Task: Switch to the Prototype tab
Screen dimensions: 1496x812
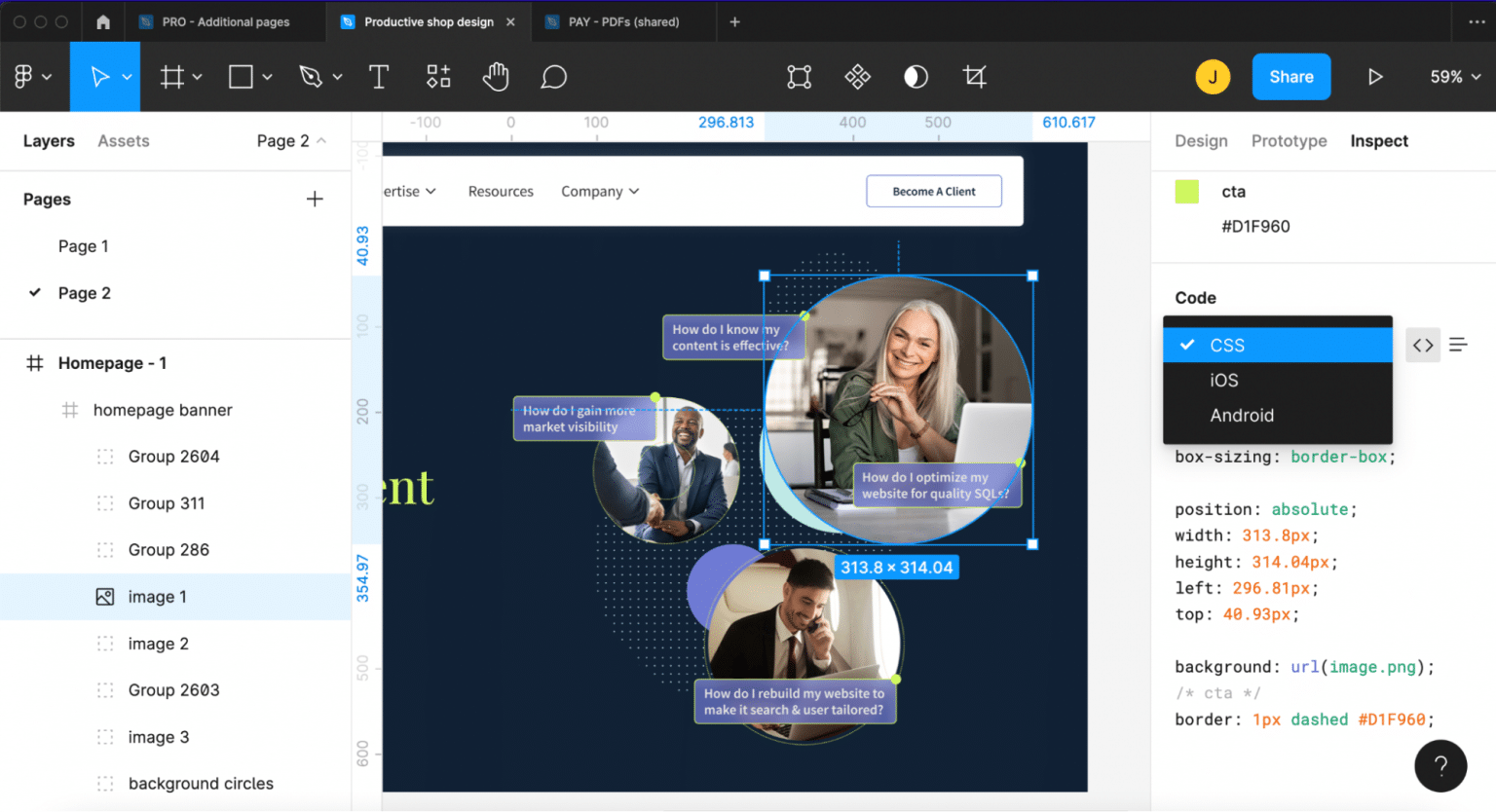Action: pos(1289,141)
